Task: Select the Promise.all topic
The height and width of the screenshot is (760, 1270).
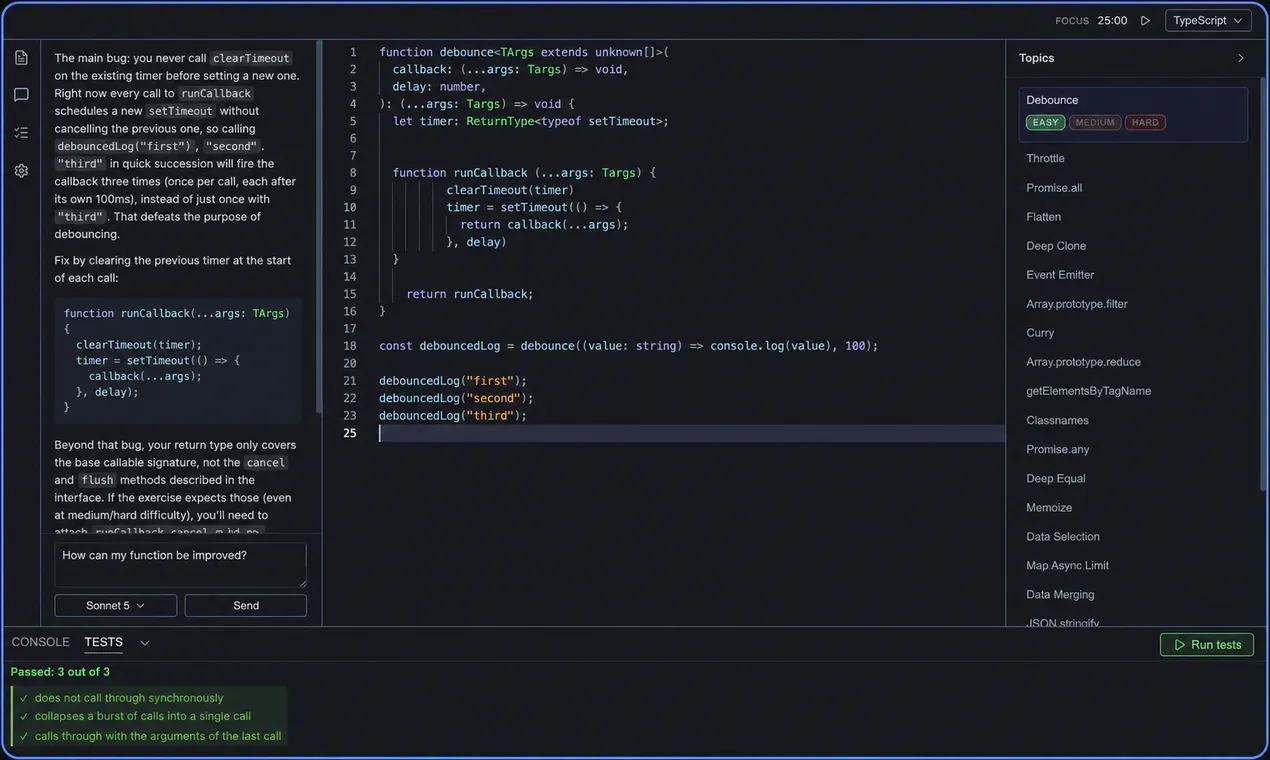Action: point(1054,187)
